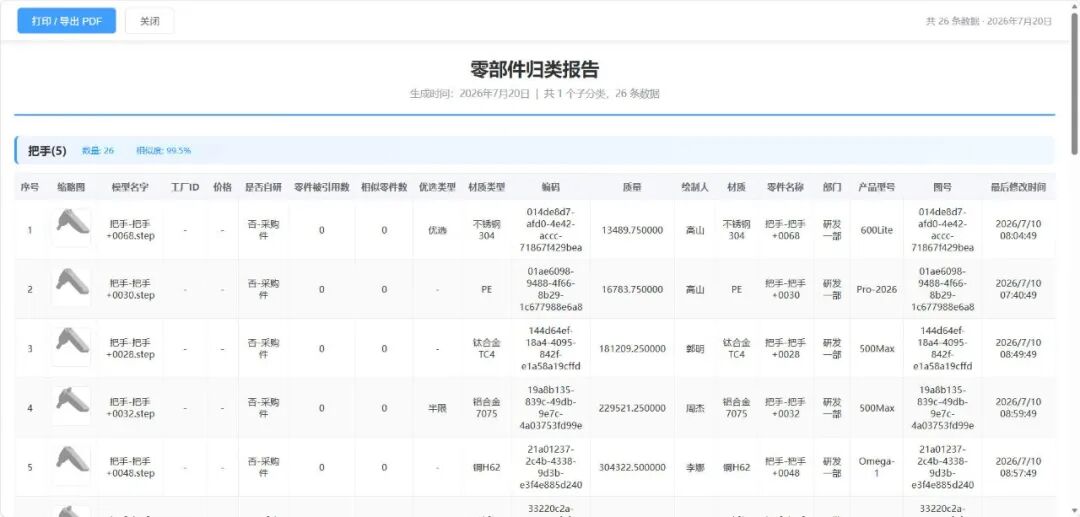Click product model Omega-1
The width and height of the screenshot is (1080, 517).
877,467
